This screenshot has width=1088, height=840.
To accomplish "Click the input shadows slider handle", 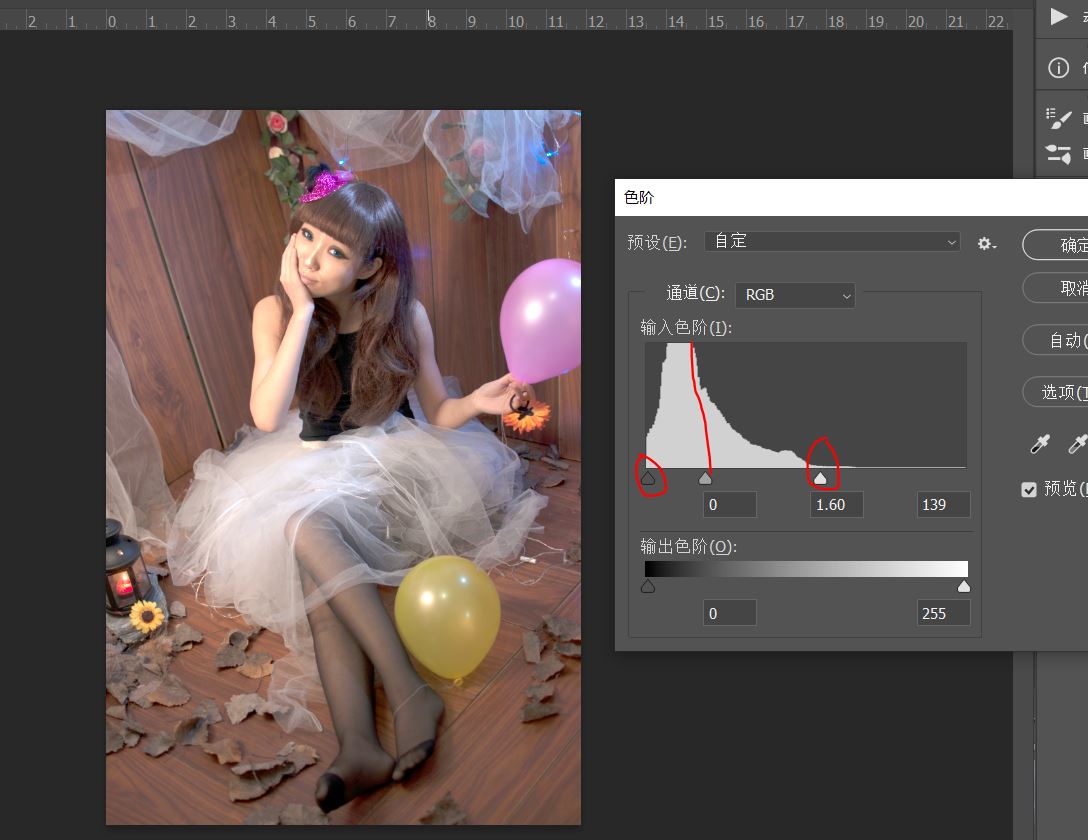I will [x=648, y=479].
